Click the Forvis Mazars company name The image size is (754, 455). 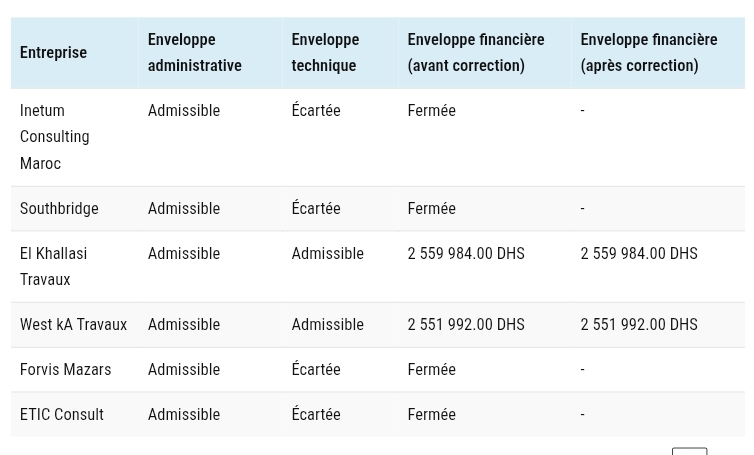click(x=65, y=369)
